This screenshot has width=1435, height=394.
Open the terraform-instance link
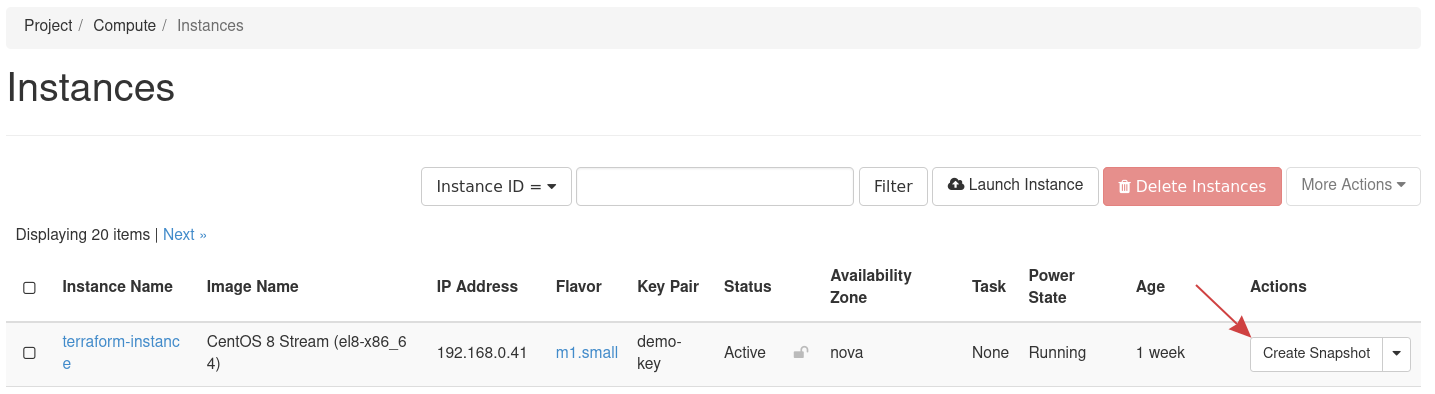121,352
